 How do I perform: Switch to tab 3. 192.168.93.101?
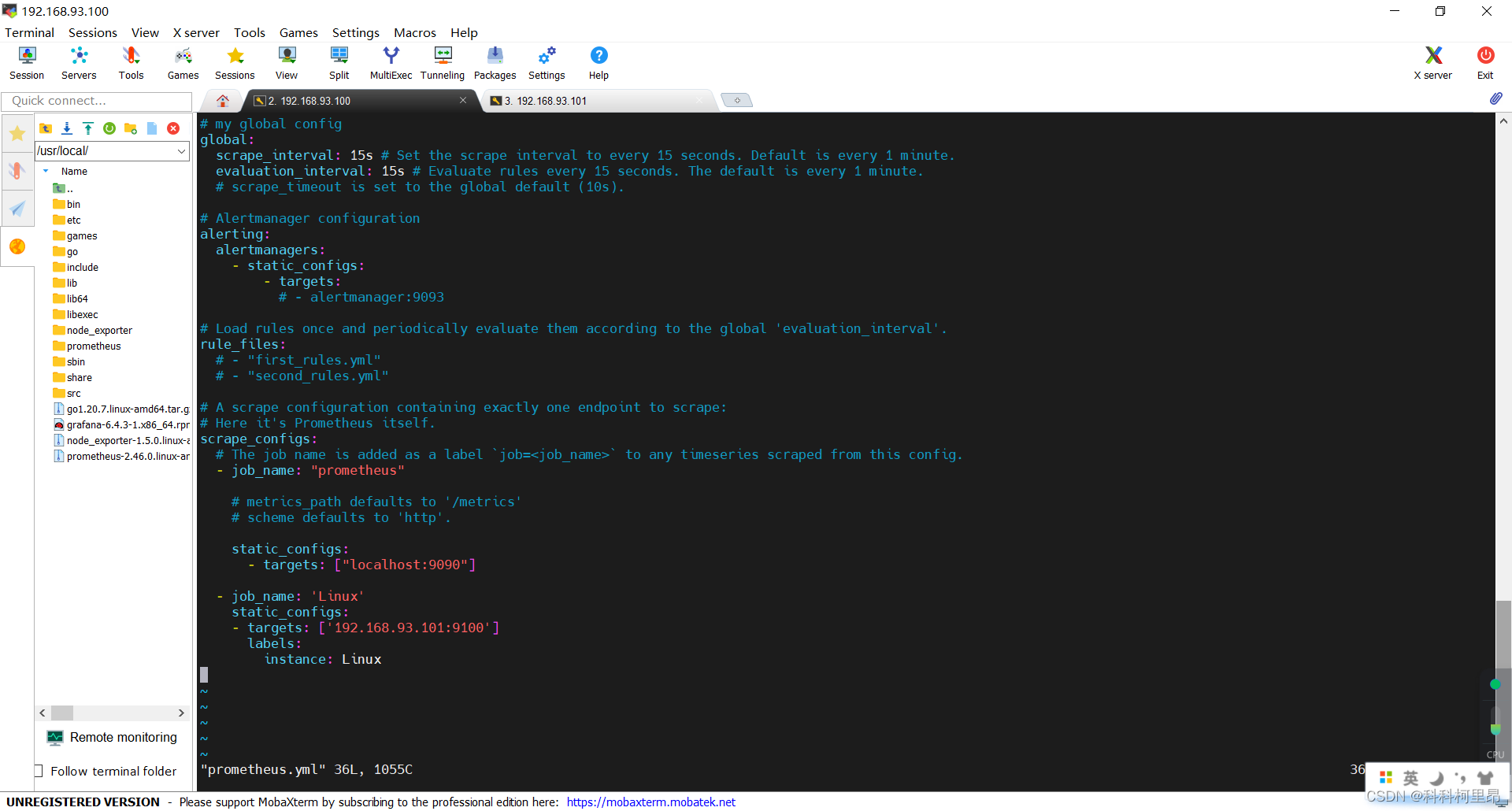[598, 101]
